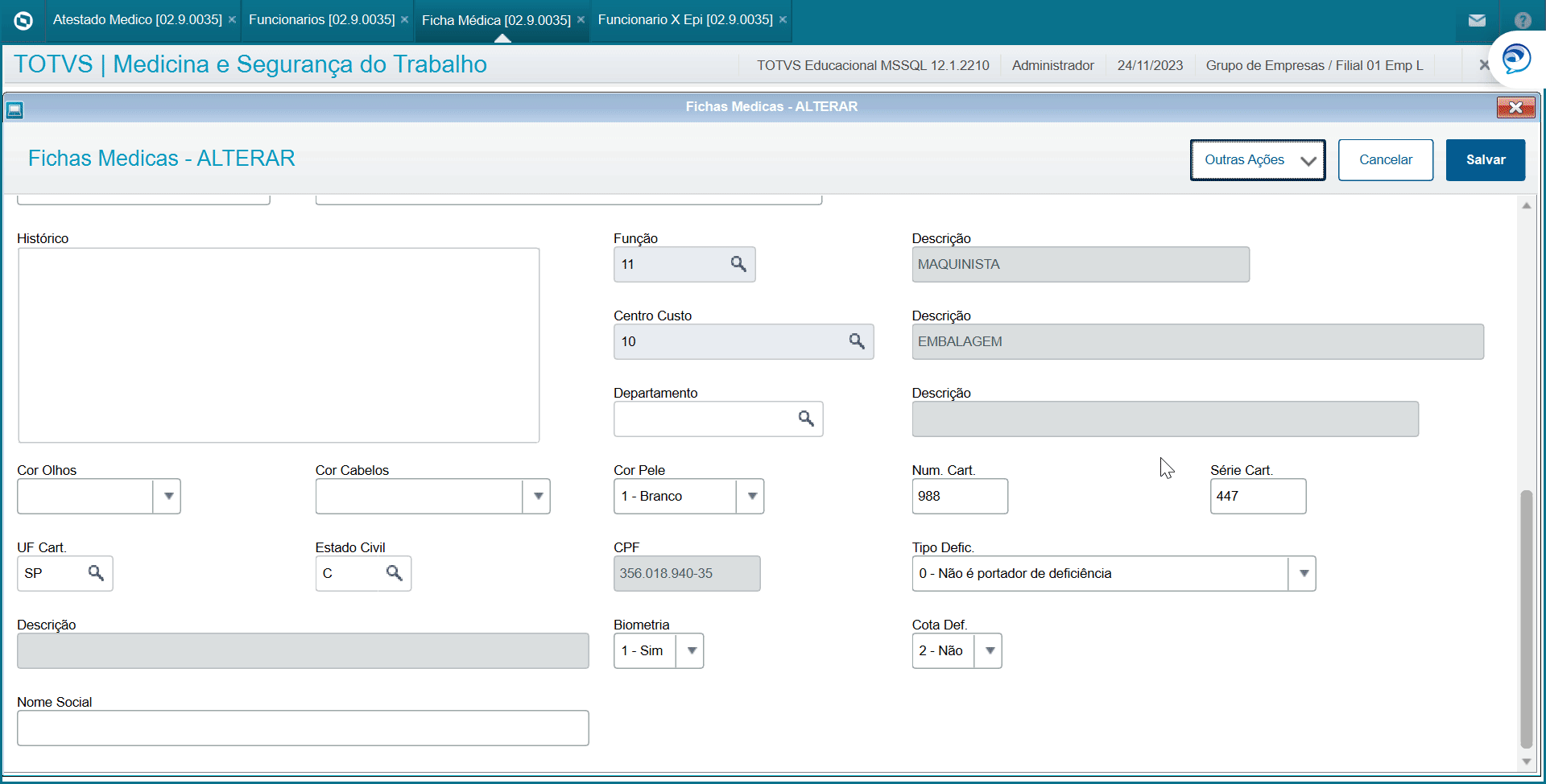Click the scrollbar up arrow
This screenshot has width=1546, height=784.
point(1526,206)
